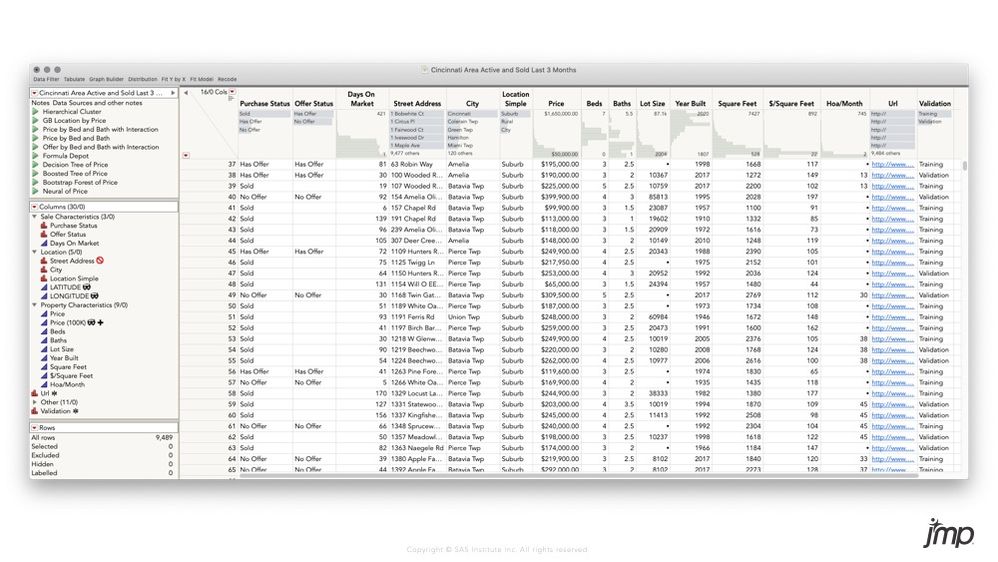
Task: Run the Bootstrap Forest of Price script arrow
Action: pos(36,183)
